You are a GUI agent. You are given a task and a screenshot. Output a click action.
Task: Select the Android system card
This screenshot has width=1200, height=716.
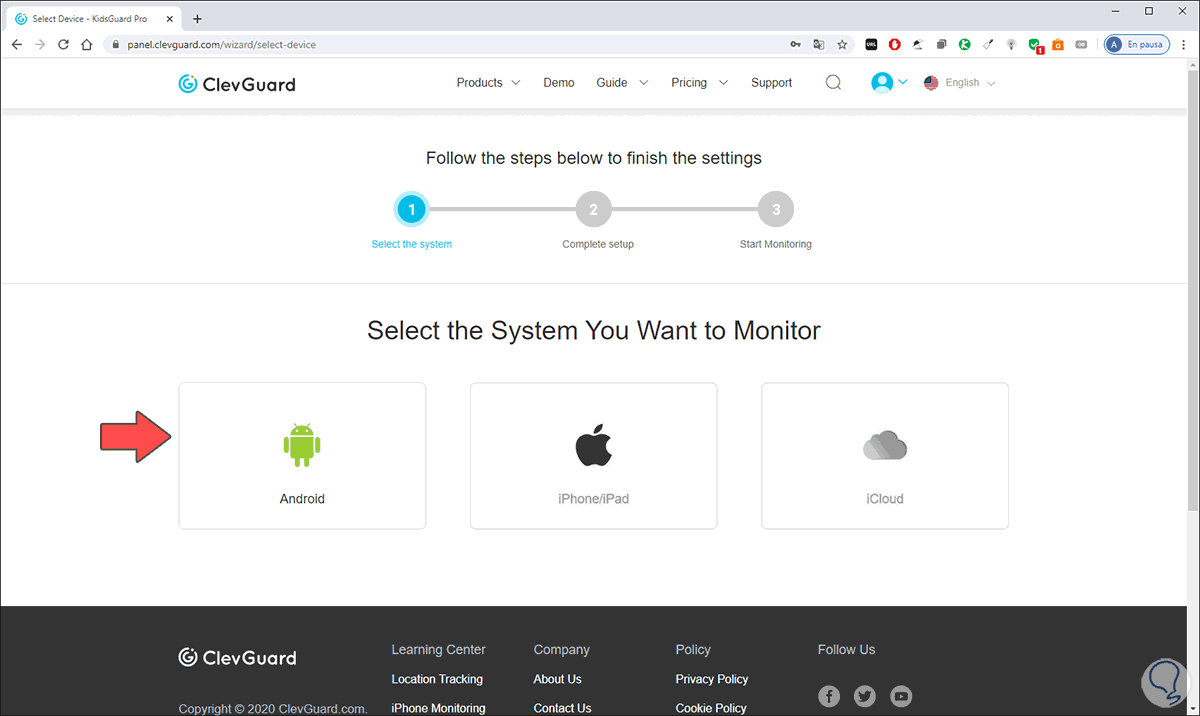302,455
